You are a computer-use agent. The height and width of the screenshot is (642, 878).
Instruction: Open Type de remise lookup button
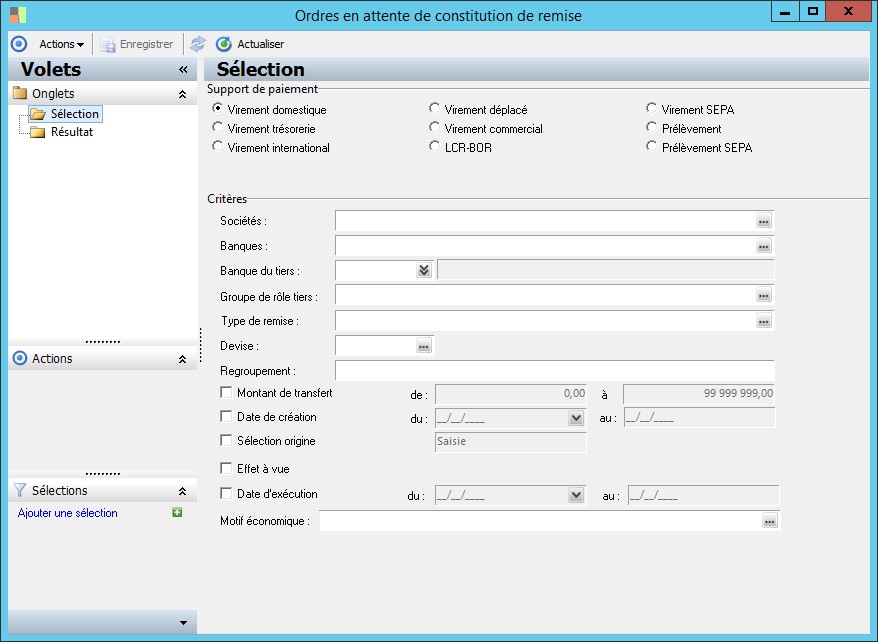tap(764, 321)
